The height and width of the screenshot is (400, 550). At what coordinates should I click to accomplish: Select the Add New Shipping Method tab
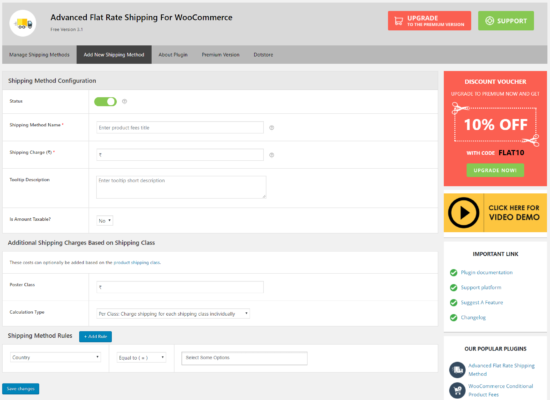tap(114, 55)
